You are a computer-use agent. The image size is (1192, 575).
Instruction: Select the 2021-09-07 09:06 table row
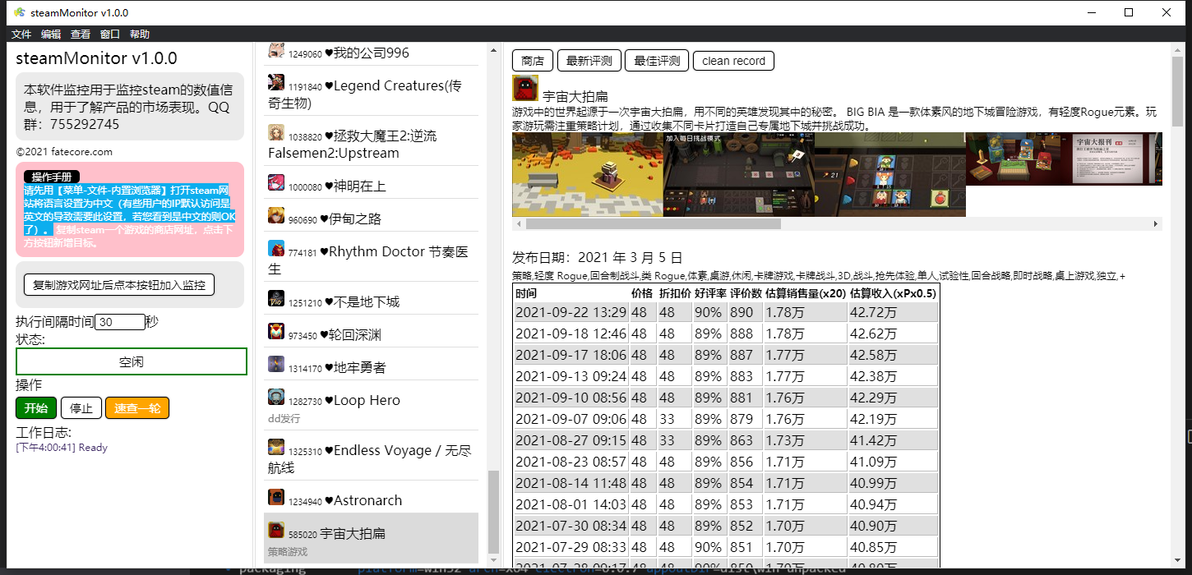(x=726, y=418)
